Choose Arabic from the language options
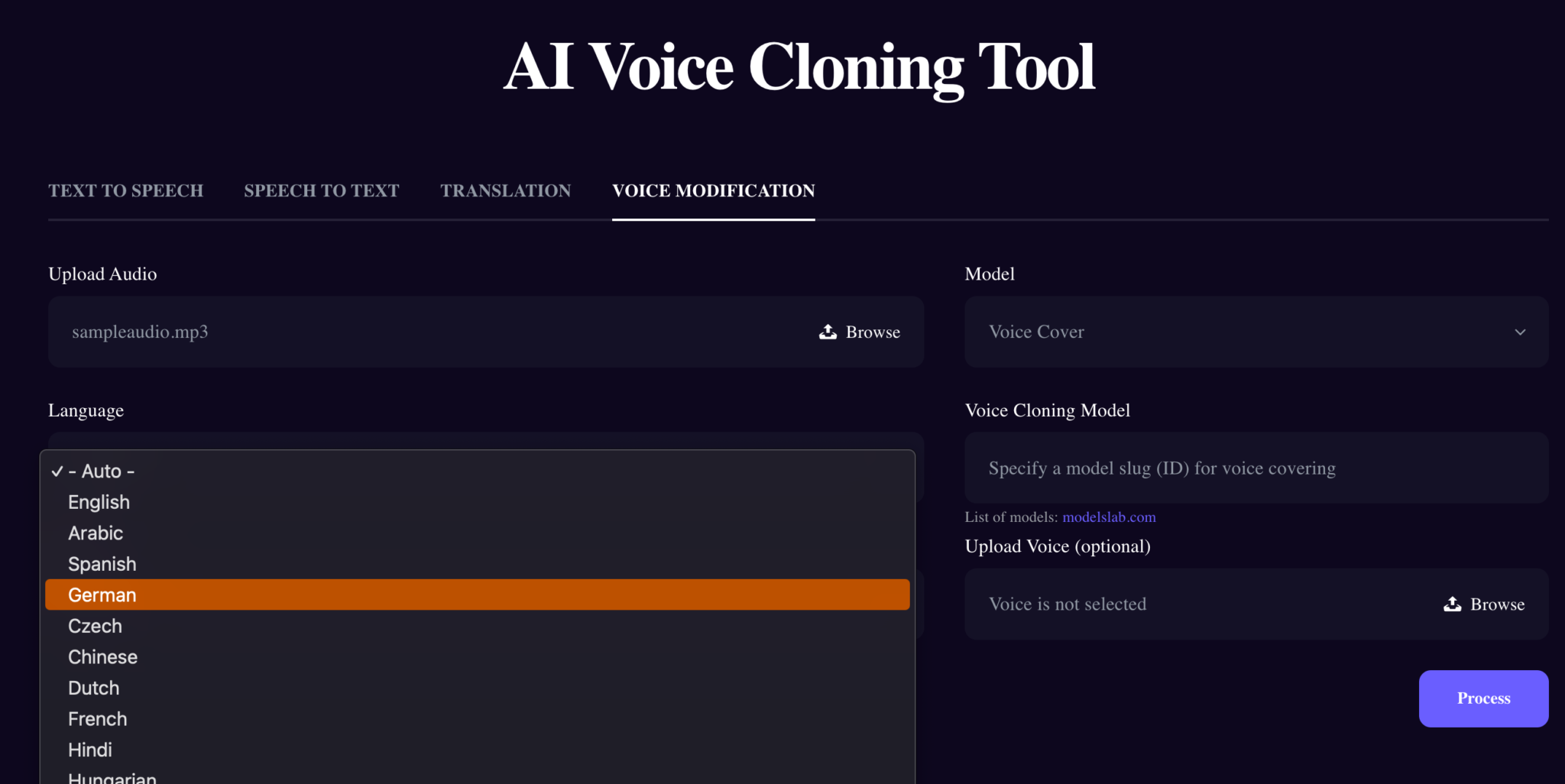The image size is (1565, 784). pyautogui.click(x=96, y=533)
